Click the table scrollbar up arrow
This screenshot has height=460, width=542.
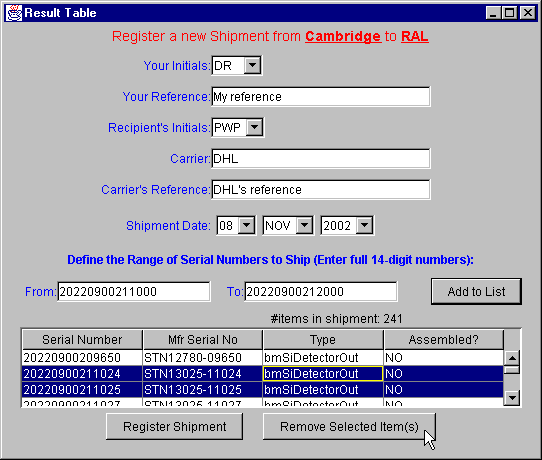(x=512, y=358)
